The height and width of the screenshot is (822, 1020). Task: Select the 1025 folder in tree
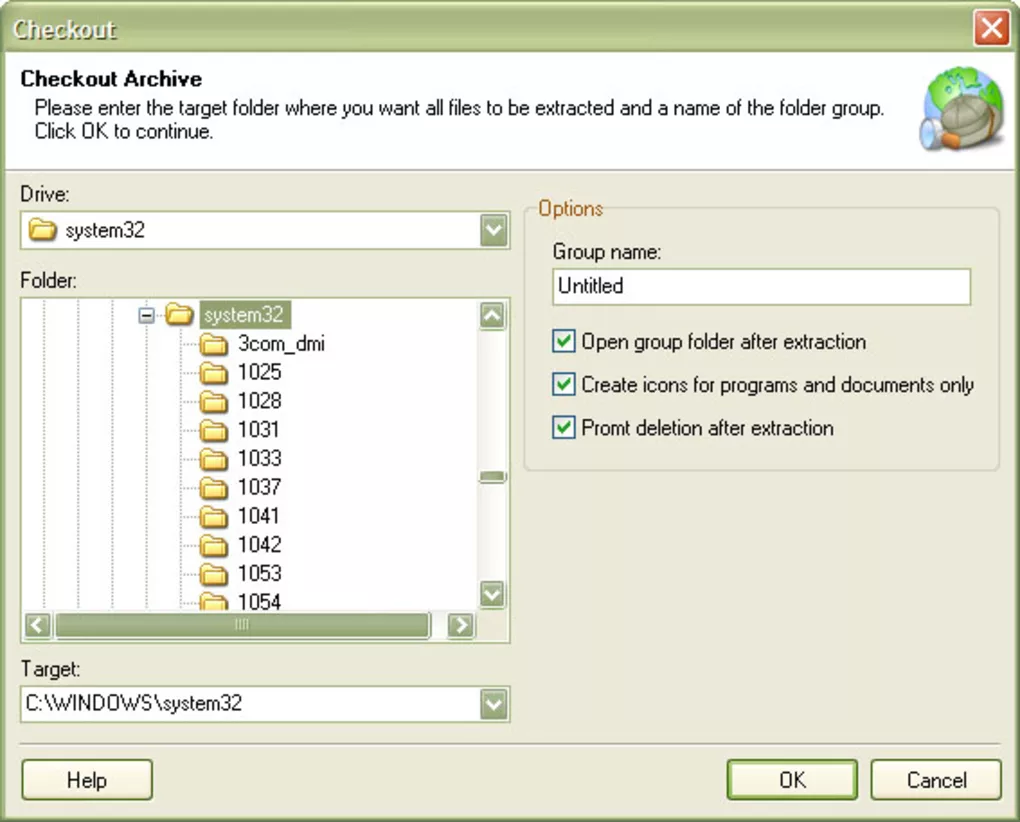tap(259, 372)
